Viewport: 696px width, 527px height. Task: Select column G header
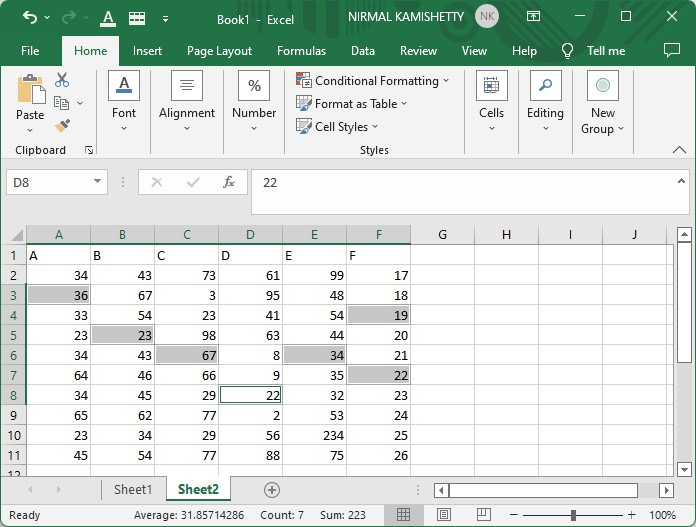(443, 234)
